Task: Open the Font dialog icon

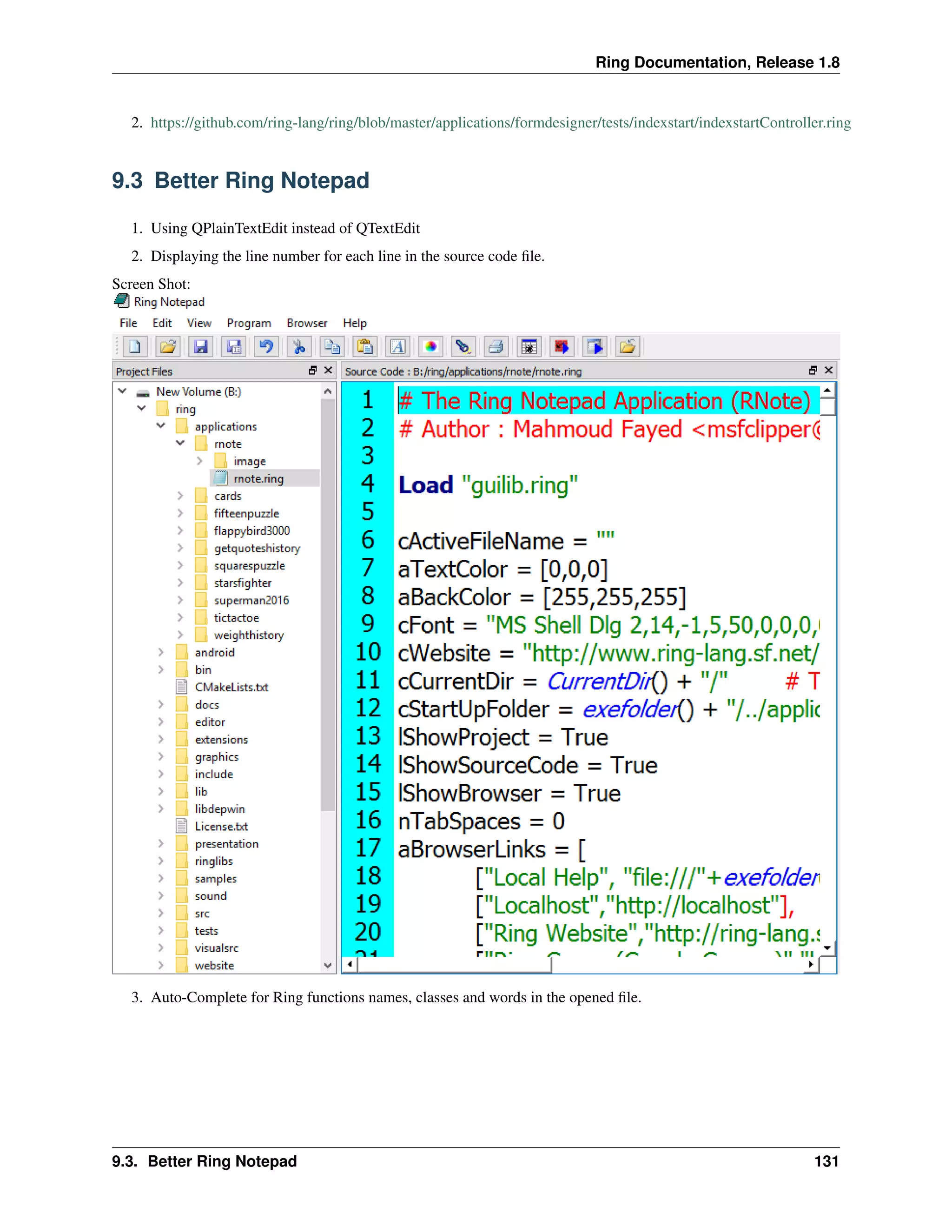Action: 397,346
